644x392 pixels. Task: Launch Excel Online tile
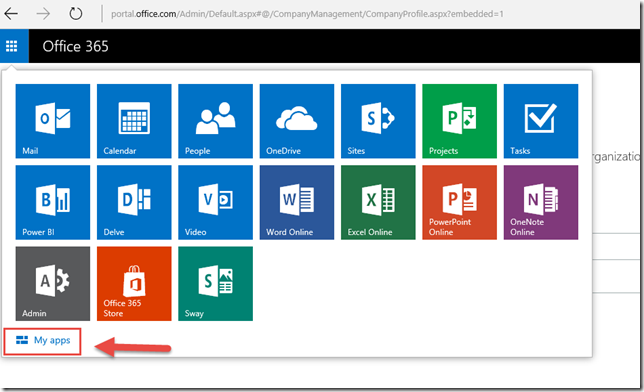pos(378,203)
